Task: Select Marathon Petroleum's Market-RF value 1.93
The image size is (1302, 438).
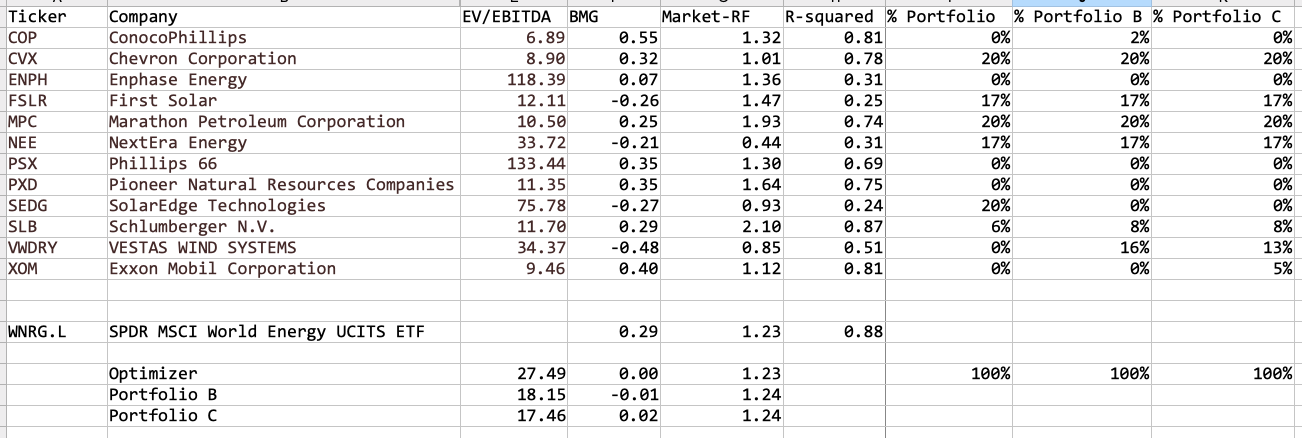Action: (721, 121)
